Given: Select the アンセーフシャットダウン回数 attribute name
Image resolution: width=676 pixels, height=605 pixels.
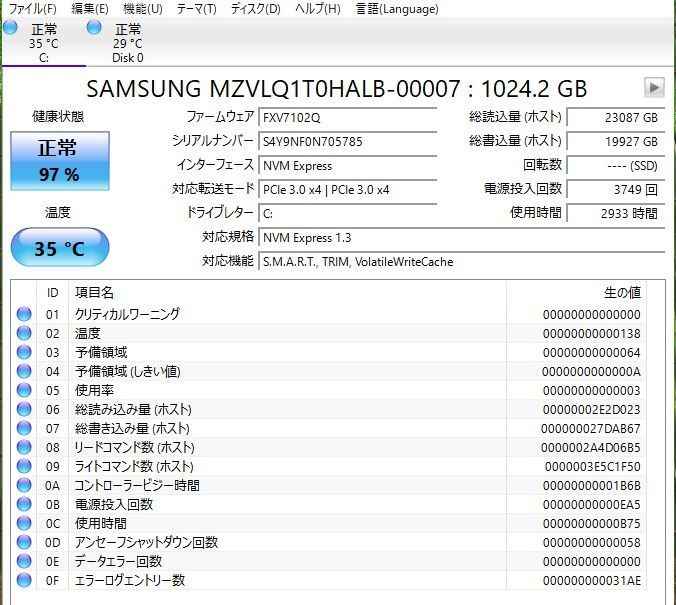Looking at the screenshot, I should [147, 542].
